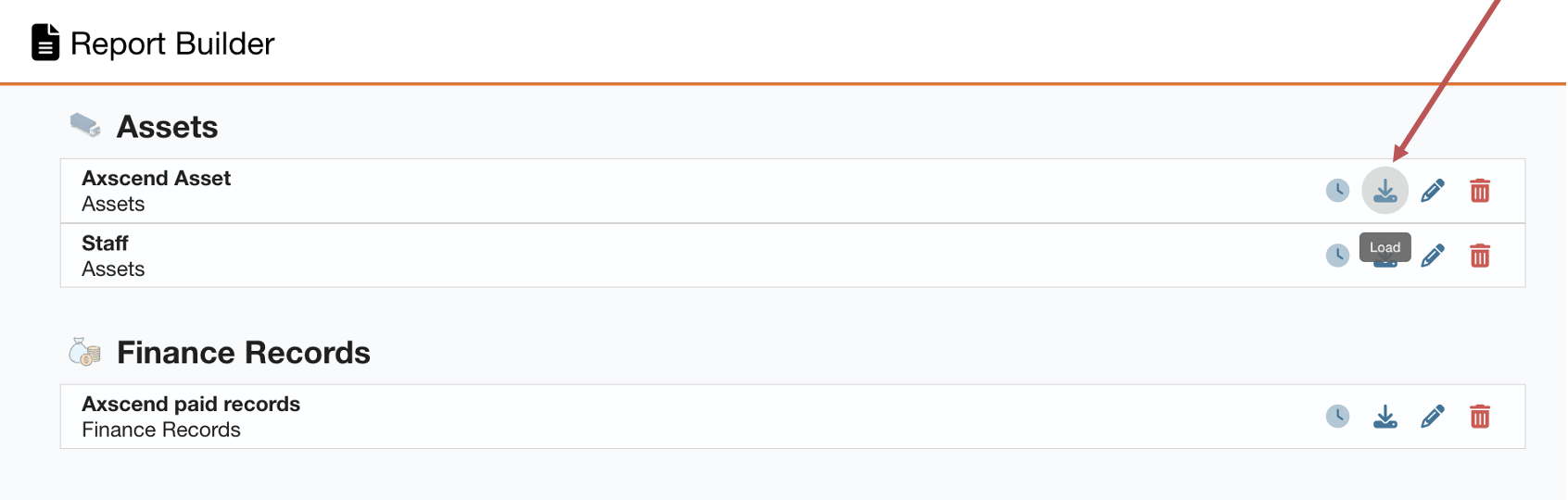Open the Axscend paid records entry

191,405
